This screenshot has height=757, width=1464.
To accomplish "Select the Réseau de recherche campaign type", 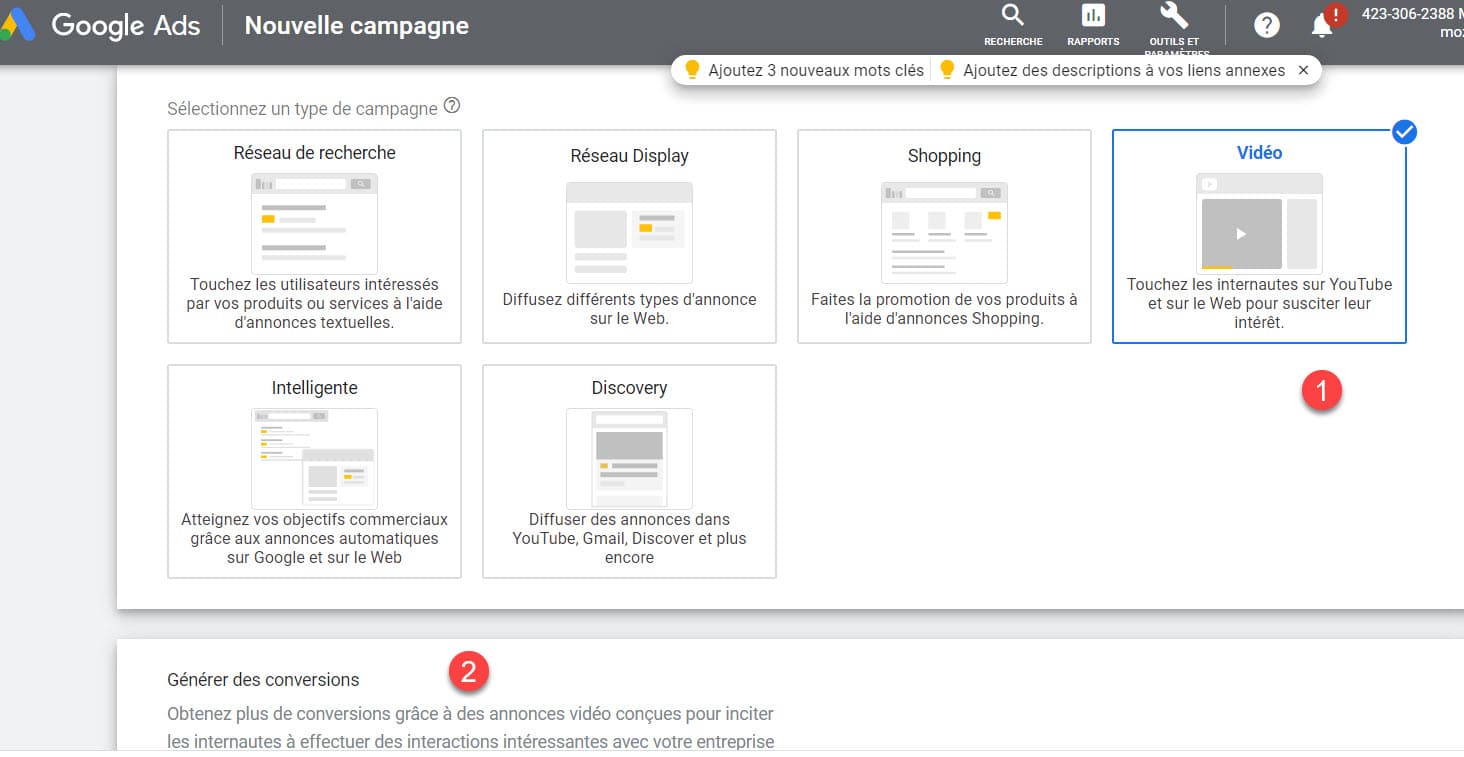I will (314, 236).
